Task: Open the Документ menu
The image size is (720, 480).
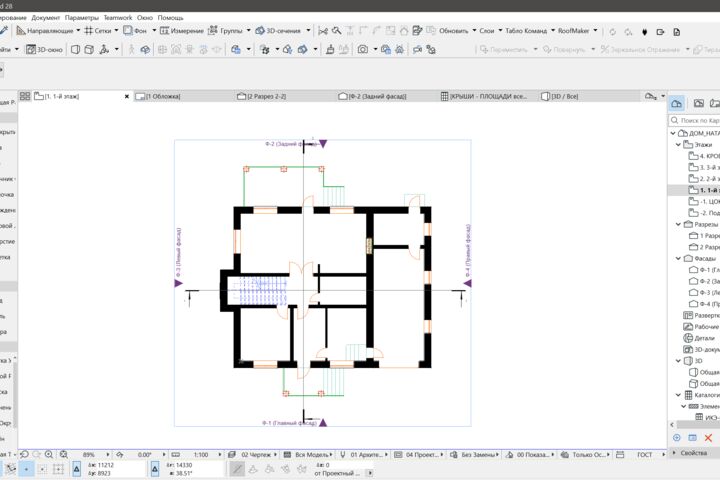Action: tap(45, 17)
